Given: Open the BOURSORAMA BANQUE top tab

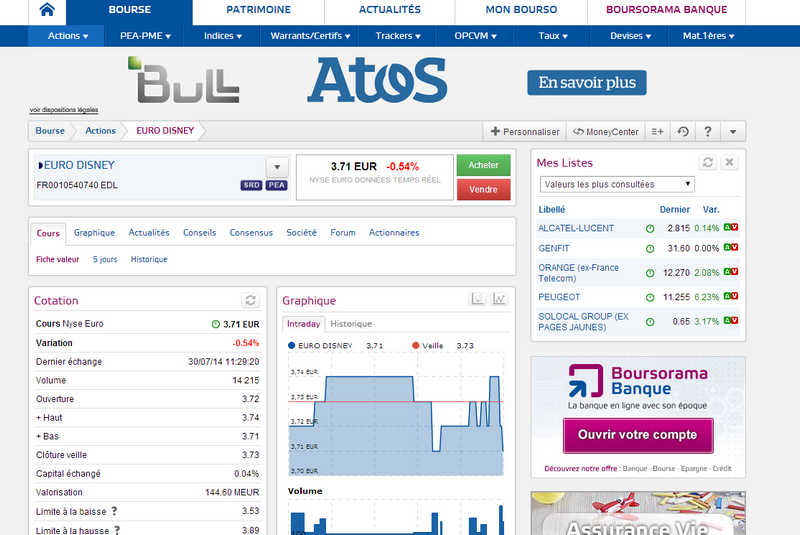Looking at the screenshot, I should (x=666, y=10).
